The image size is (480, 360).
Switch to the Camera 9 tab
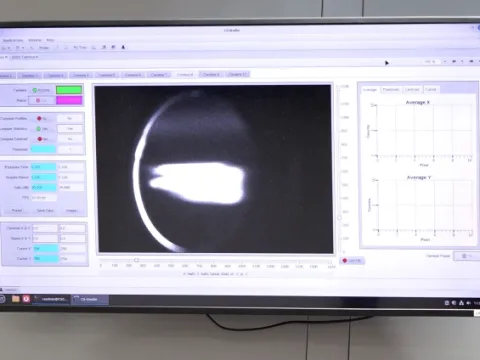(211, 74)
